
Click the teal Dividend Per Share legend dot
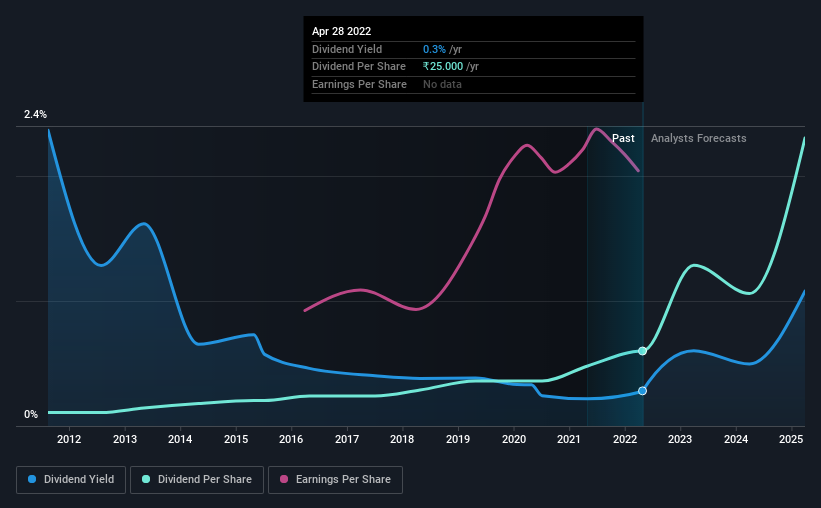(146, 479)
